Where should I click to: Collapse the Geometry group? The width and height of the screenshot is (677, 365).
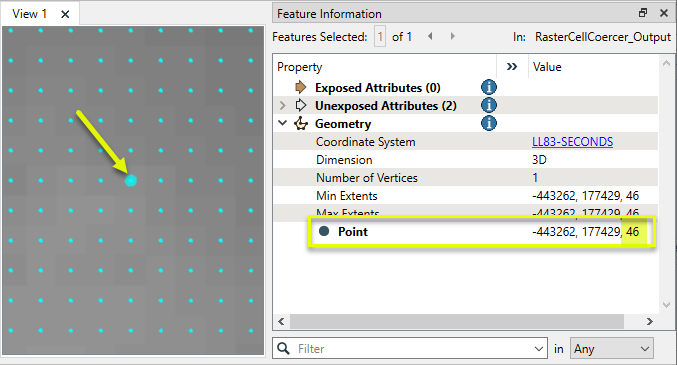tap(282, 123)
